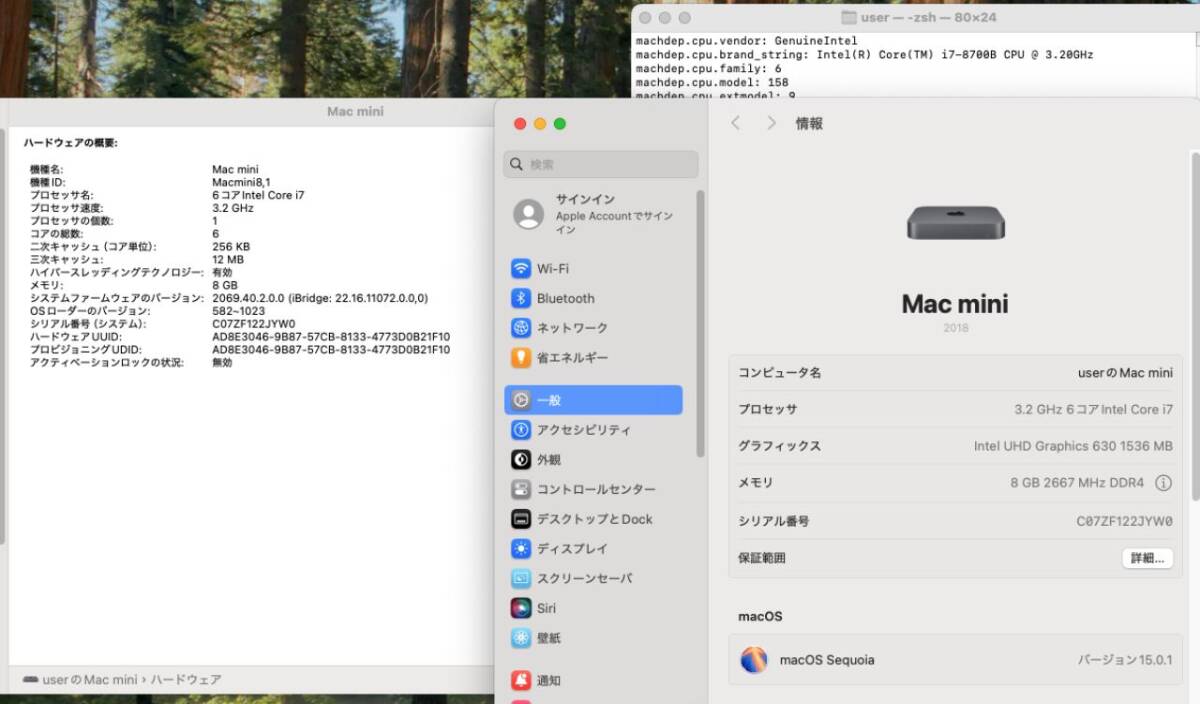Click the 検索 search field

coord(600,163)
